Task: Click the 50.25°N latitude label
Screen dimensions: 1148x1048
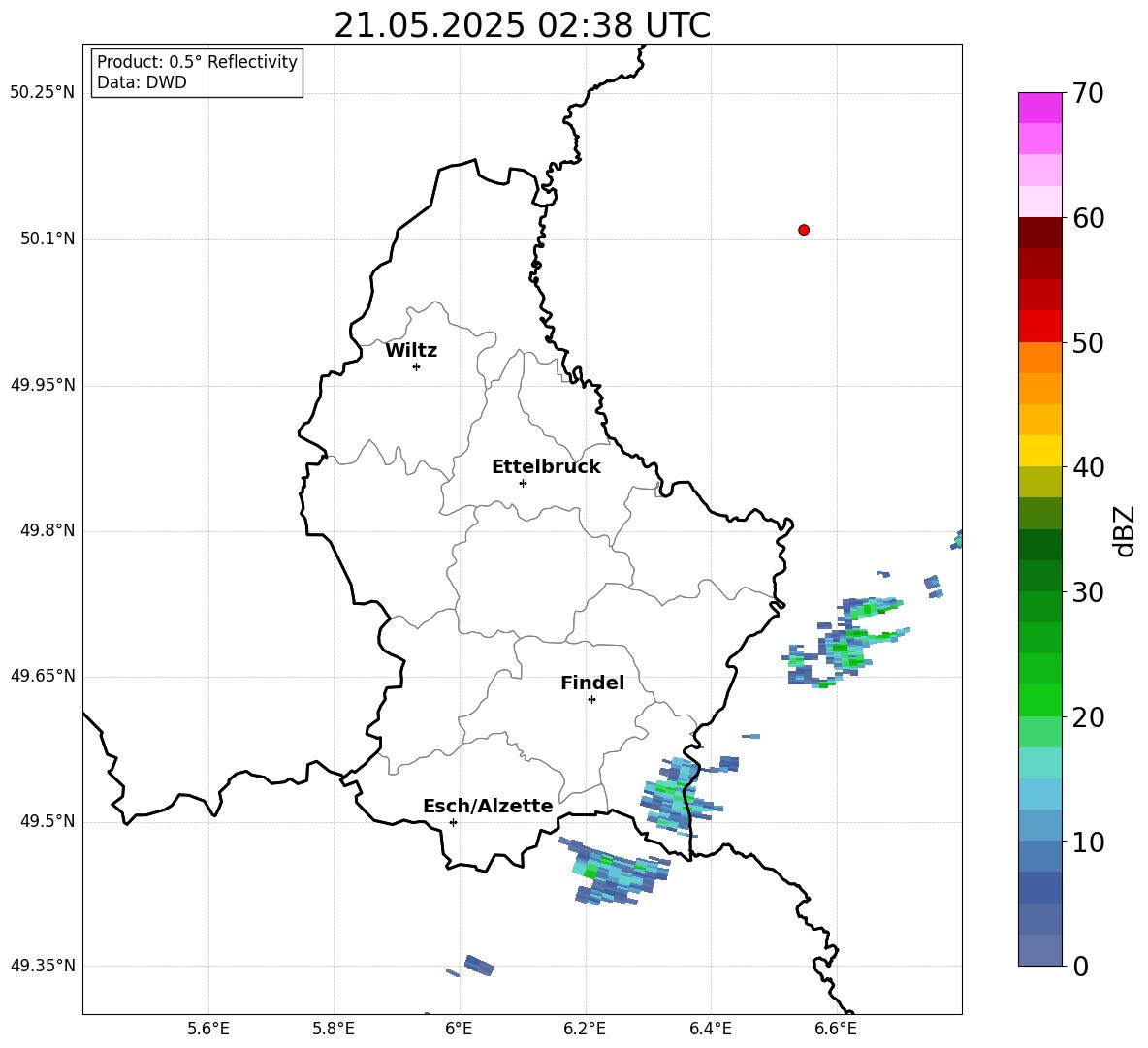Action: [43, 93]
